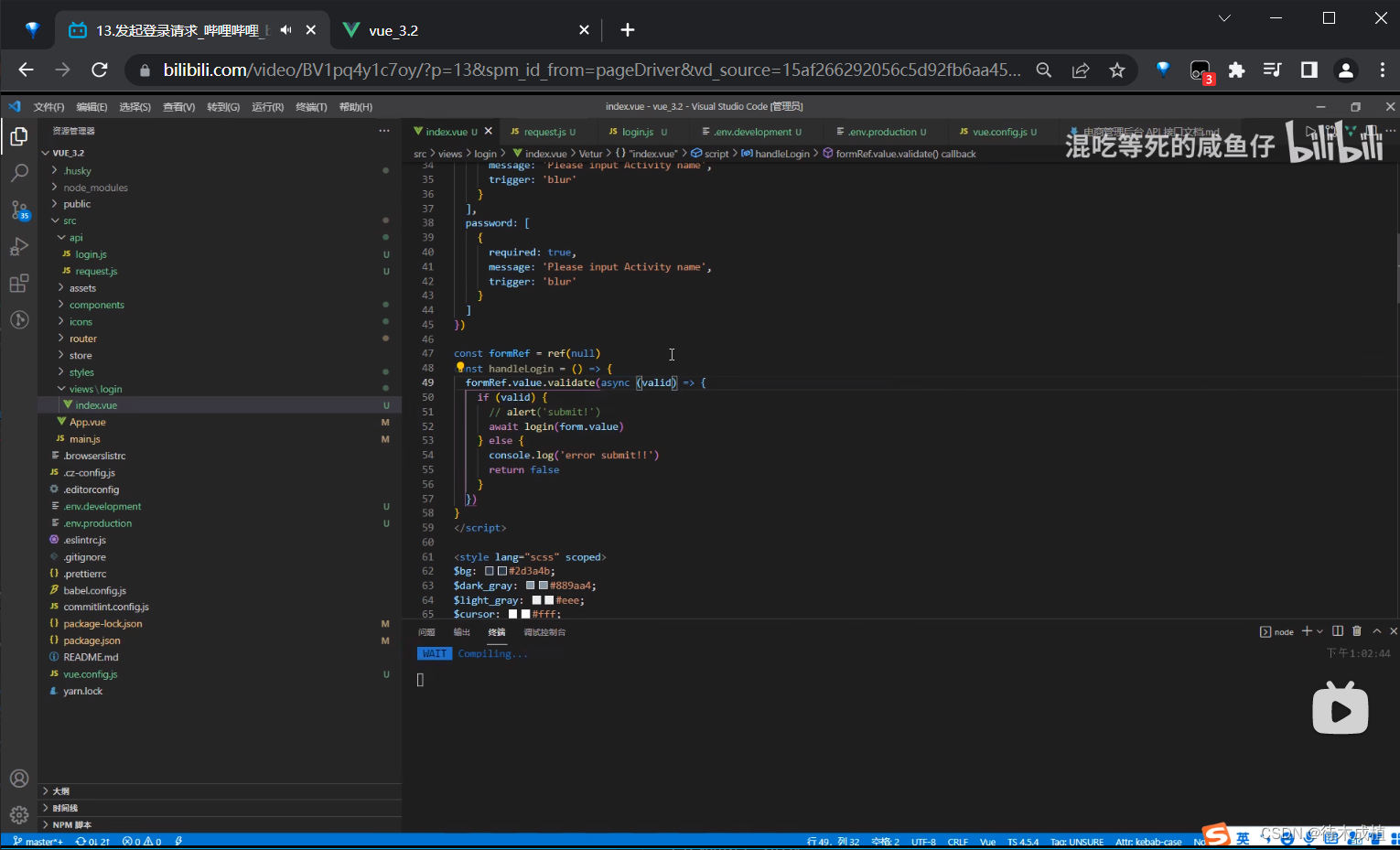The width and height of the screenshot is (1400, 850).
Task: Click the lightbulb code action icon
Action: point(460,368)
